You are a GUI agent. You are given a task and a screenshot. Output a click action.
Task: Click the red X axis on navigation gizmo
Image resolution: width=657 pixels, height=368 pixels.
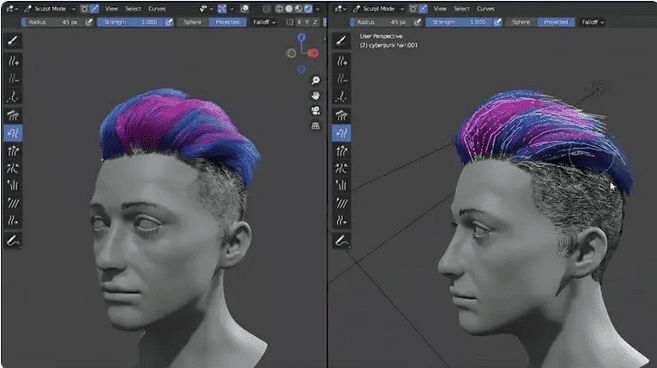314,53
